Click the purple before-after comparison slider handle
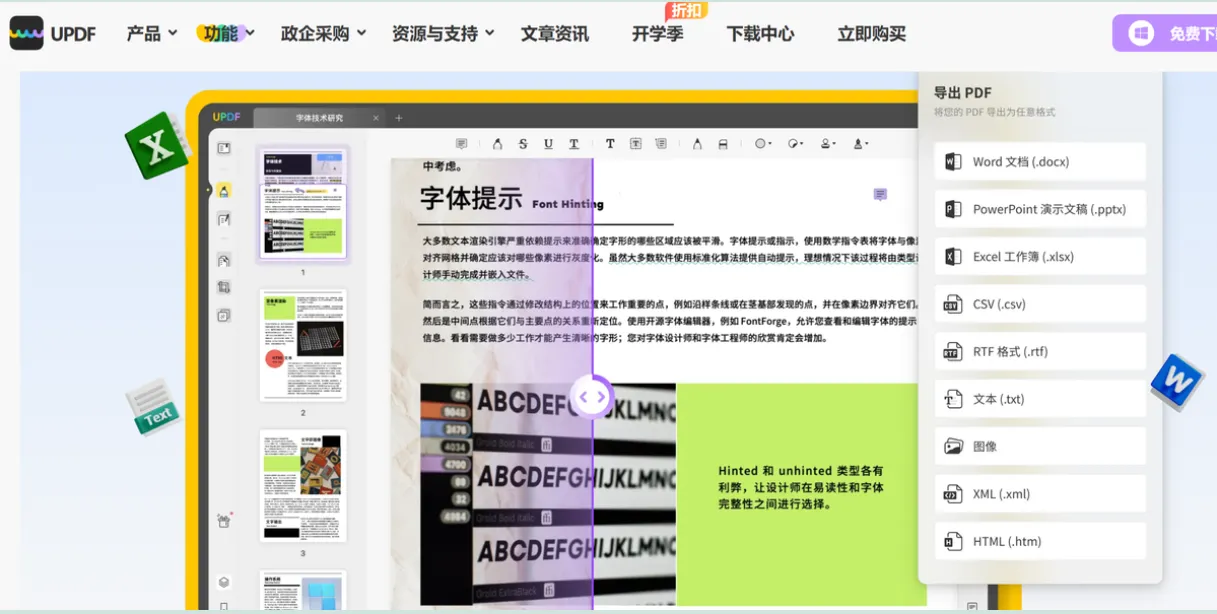The image size is (1217, 614). pyautogui.click(x=592, y=397)
